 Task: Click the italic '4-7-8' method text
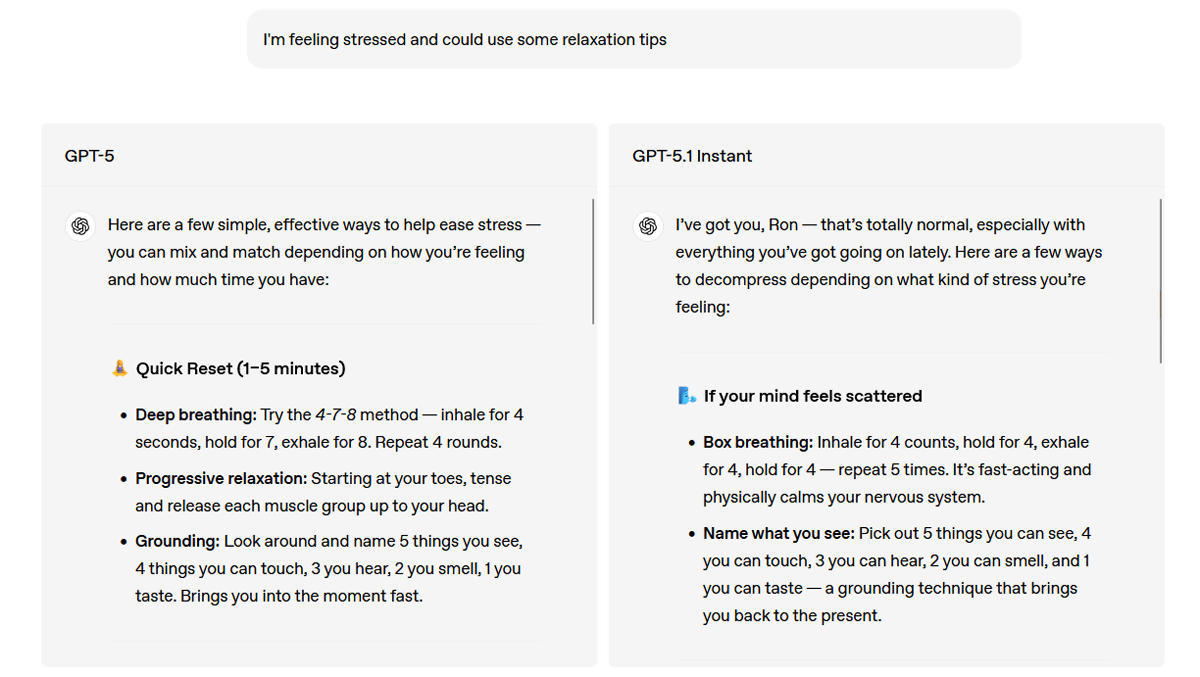point(337,414)
